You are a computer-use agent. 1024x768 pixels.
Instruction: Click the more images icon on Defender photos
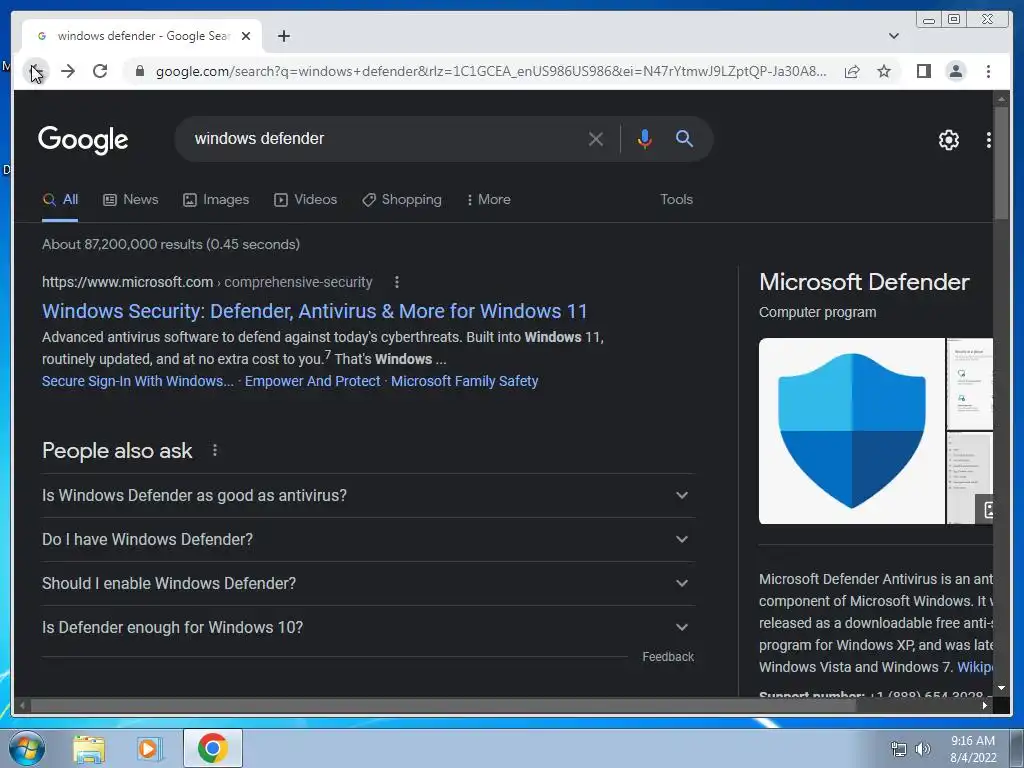click(x=985, y=509)
